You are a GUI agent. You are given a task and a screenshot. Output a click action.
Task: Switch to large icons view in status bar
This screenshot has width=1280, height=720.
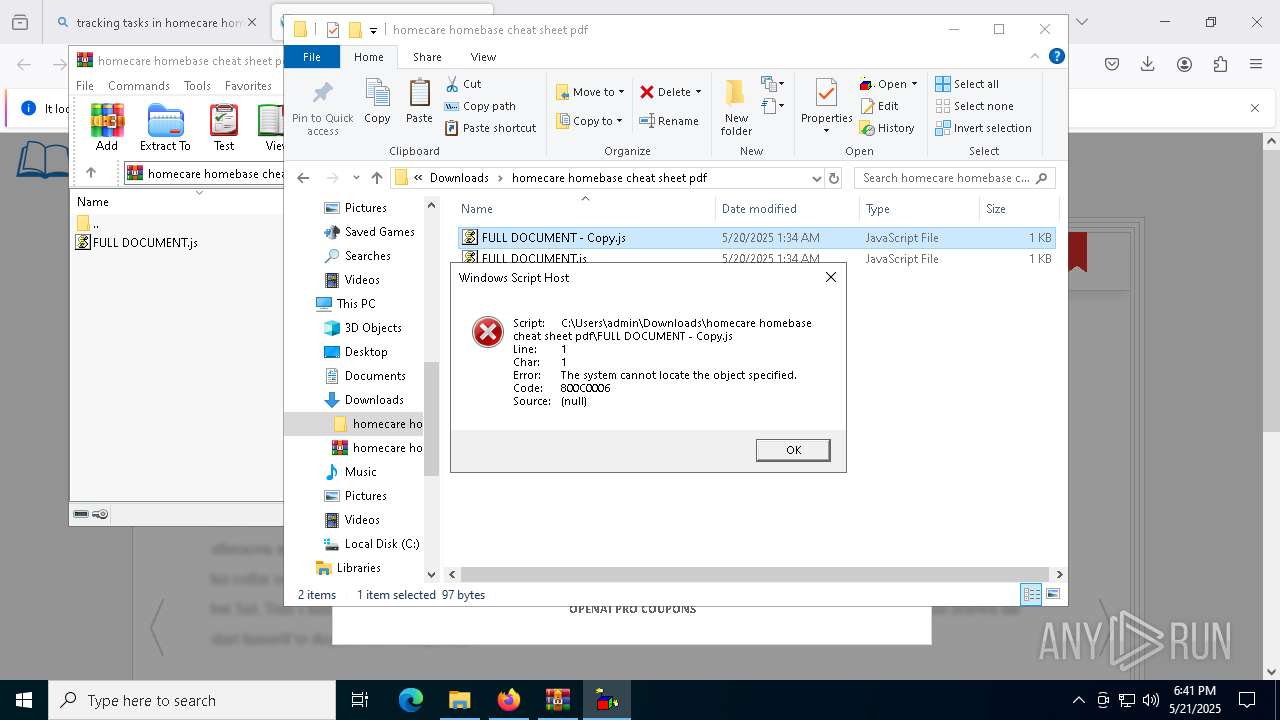[1052, 594]
